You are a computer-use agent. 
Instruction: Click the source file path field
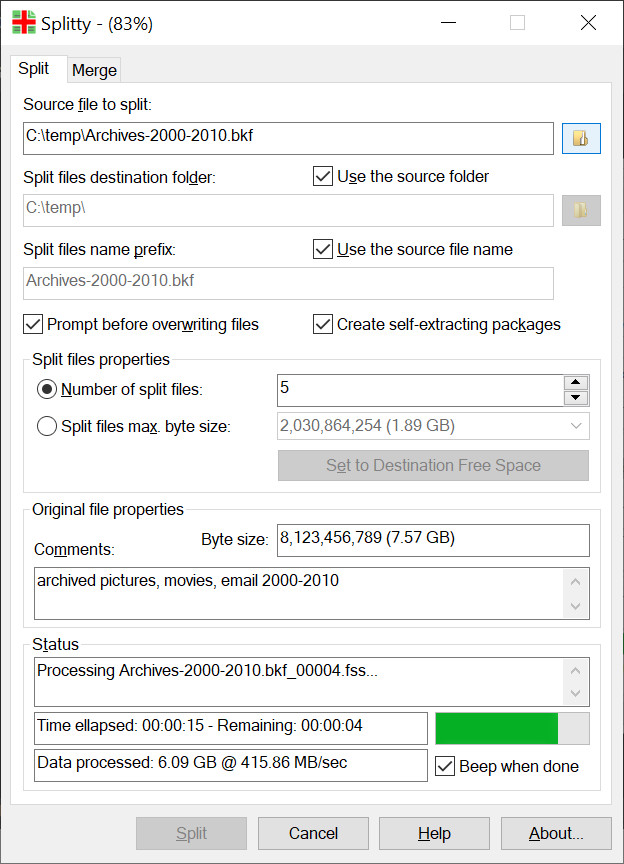pos(288,138)
